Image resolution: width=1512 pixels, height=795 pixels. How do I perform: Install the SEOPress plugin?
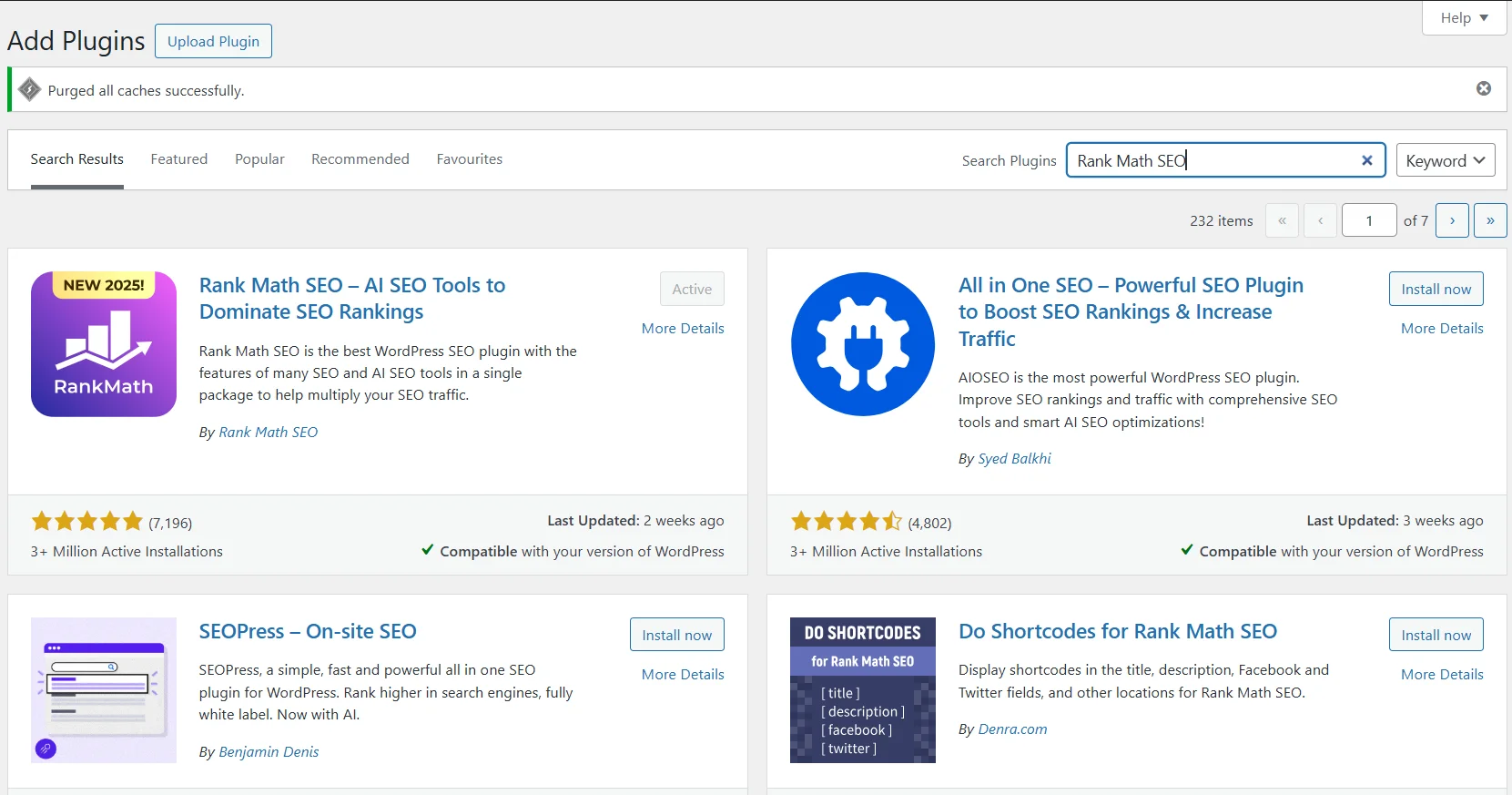pyautogui.click(x=676, y=635)
